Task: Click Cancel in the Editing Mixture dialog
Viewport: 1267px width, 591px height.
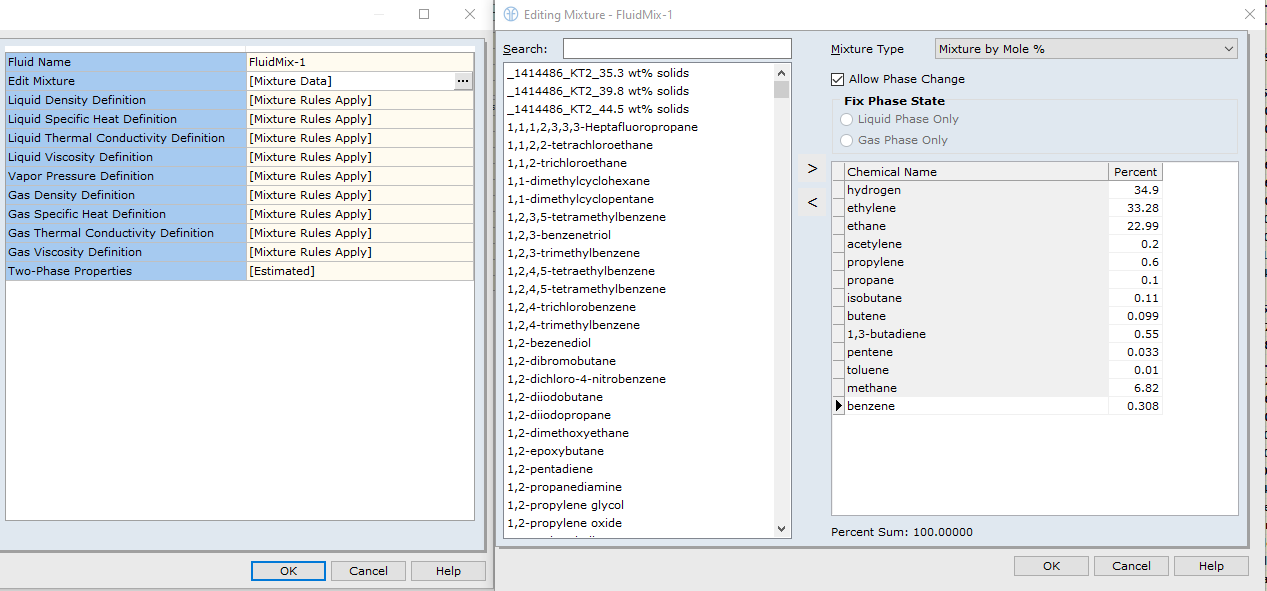Action: point(1131,565)
